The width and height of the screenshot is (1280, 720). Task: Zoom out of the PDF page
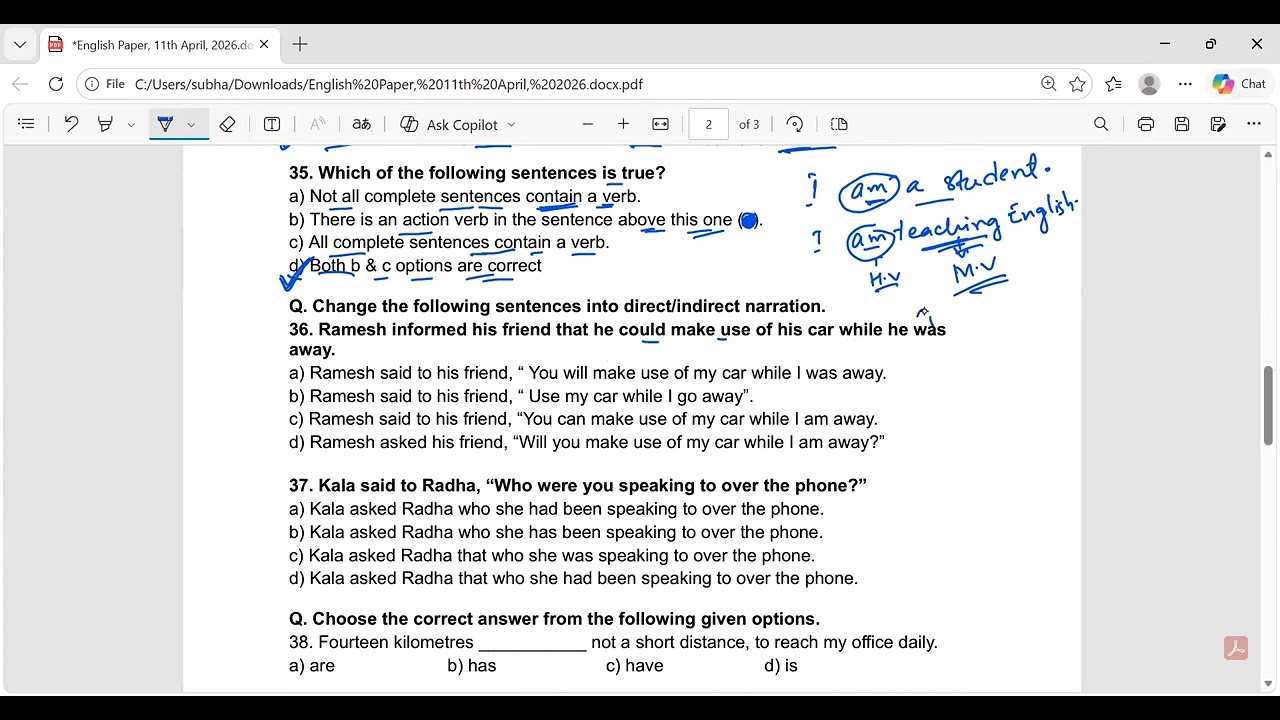(x=588, y=124)
